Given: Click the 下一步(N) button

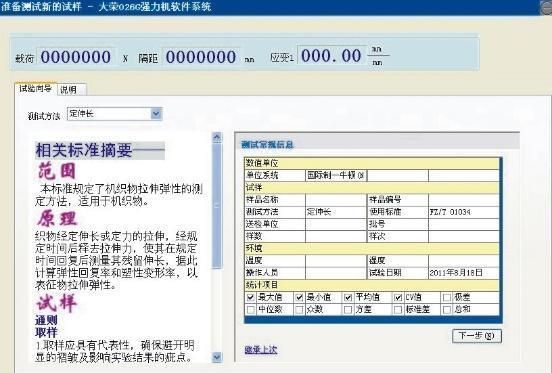Looking at the screenshot, I should click(x=477, y=336).
